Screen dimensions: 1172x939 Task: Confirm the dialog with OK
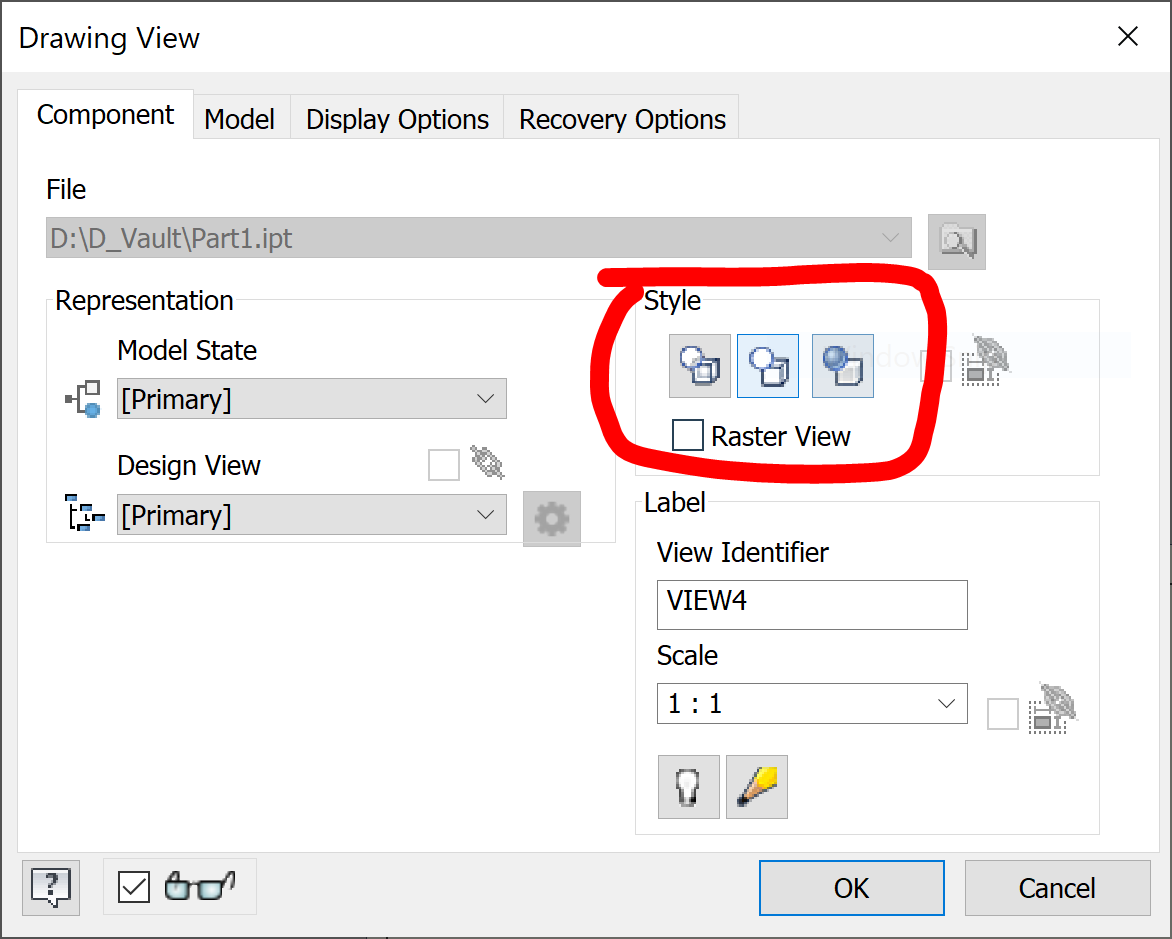pyautogui.click(x=851, y=887)
